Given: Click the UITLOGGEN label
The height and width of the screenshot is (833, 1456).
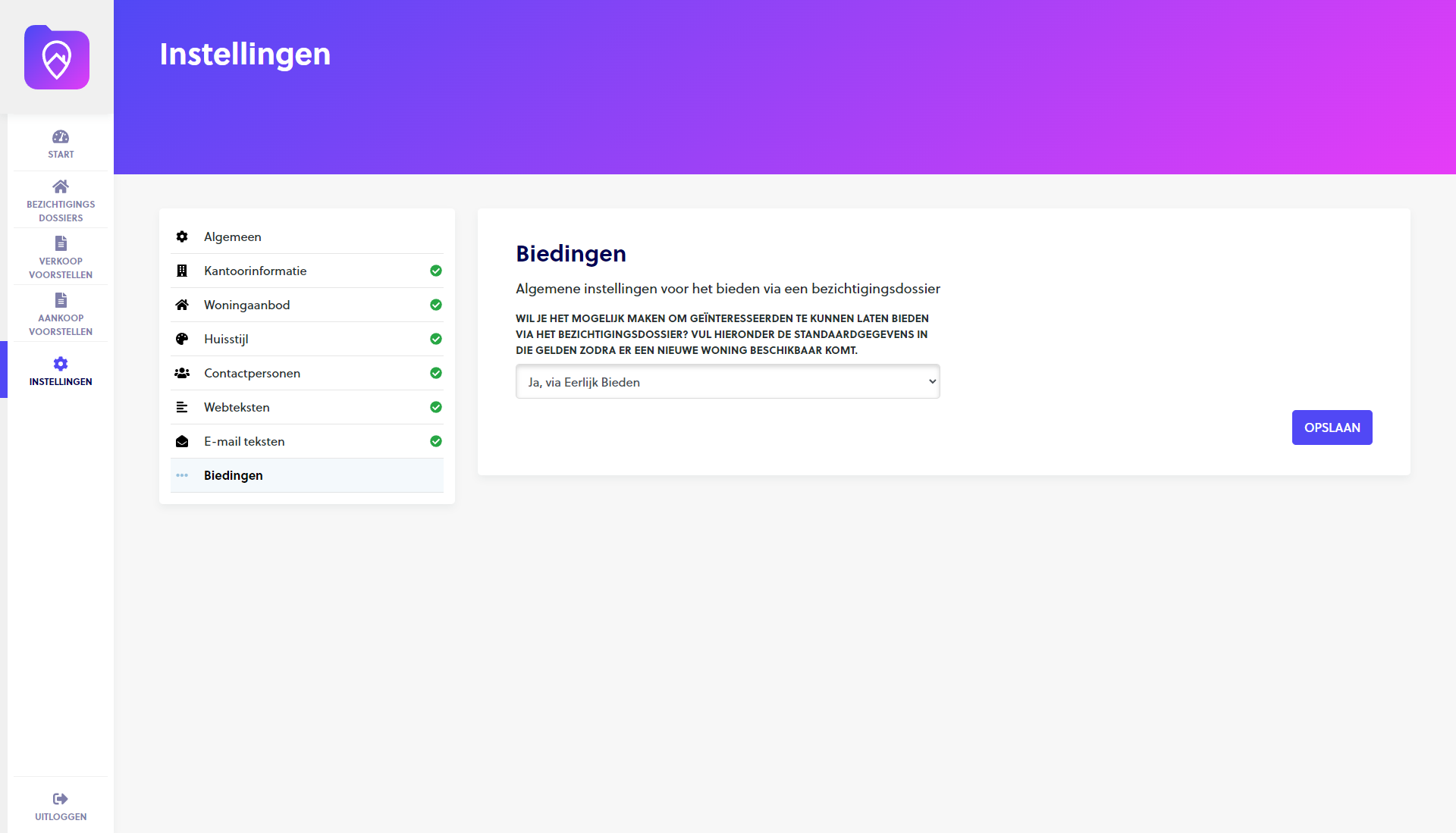Looking at the screenshot, I should click(x=61, y=817).
